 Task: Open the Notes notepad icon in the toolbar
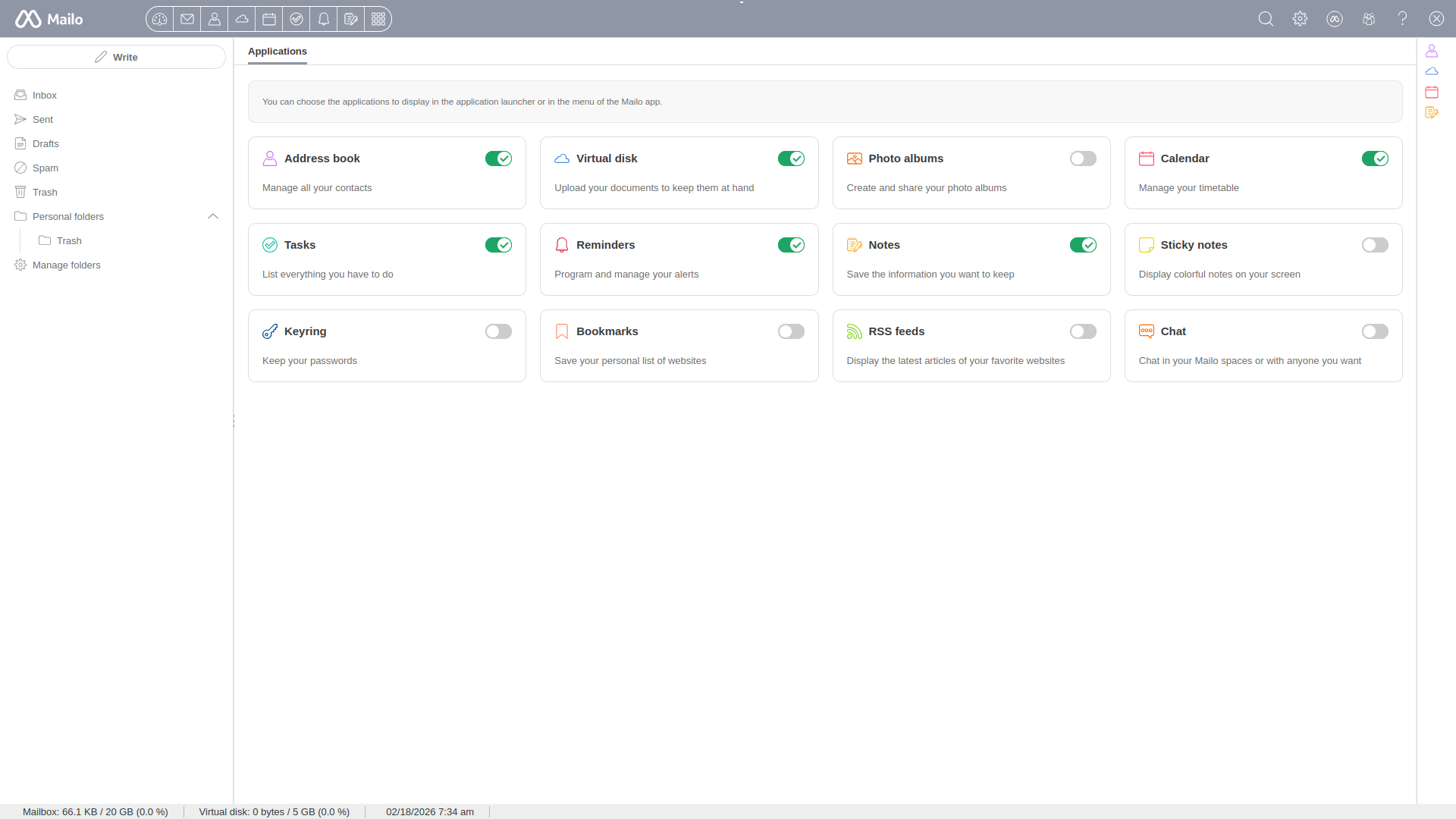pos(350,19)
